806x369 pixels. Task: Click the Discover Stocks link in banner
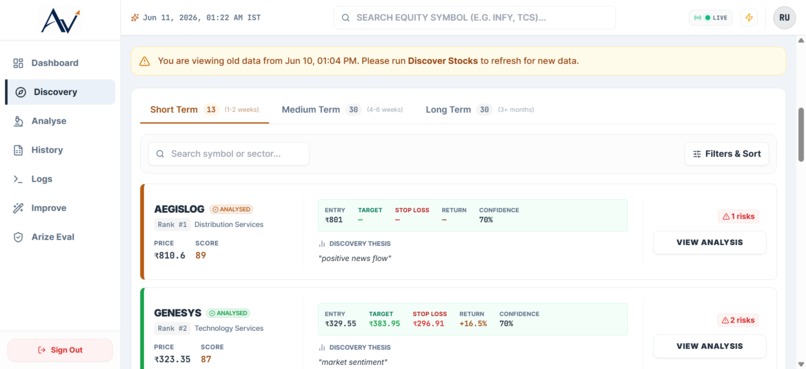pos(443,61)
